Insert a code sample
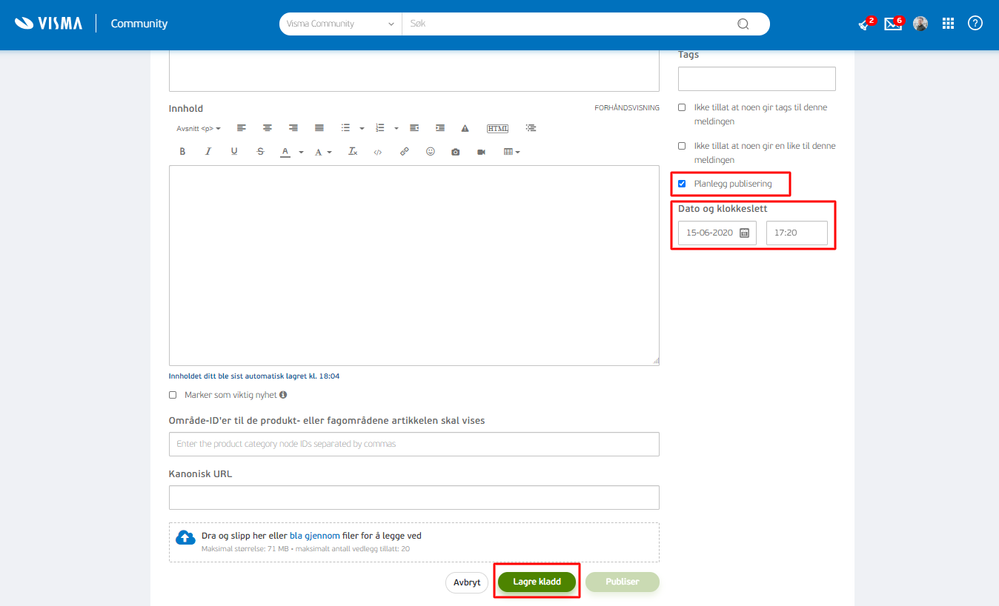This screenshot has height=606, width=999. (x=378, y=152)
